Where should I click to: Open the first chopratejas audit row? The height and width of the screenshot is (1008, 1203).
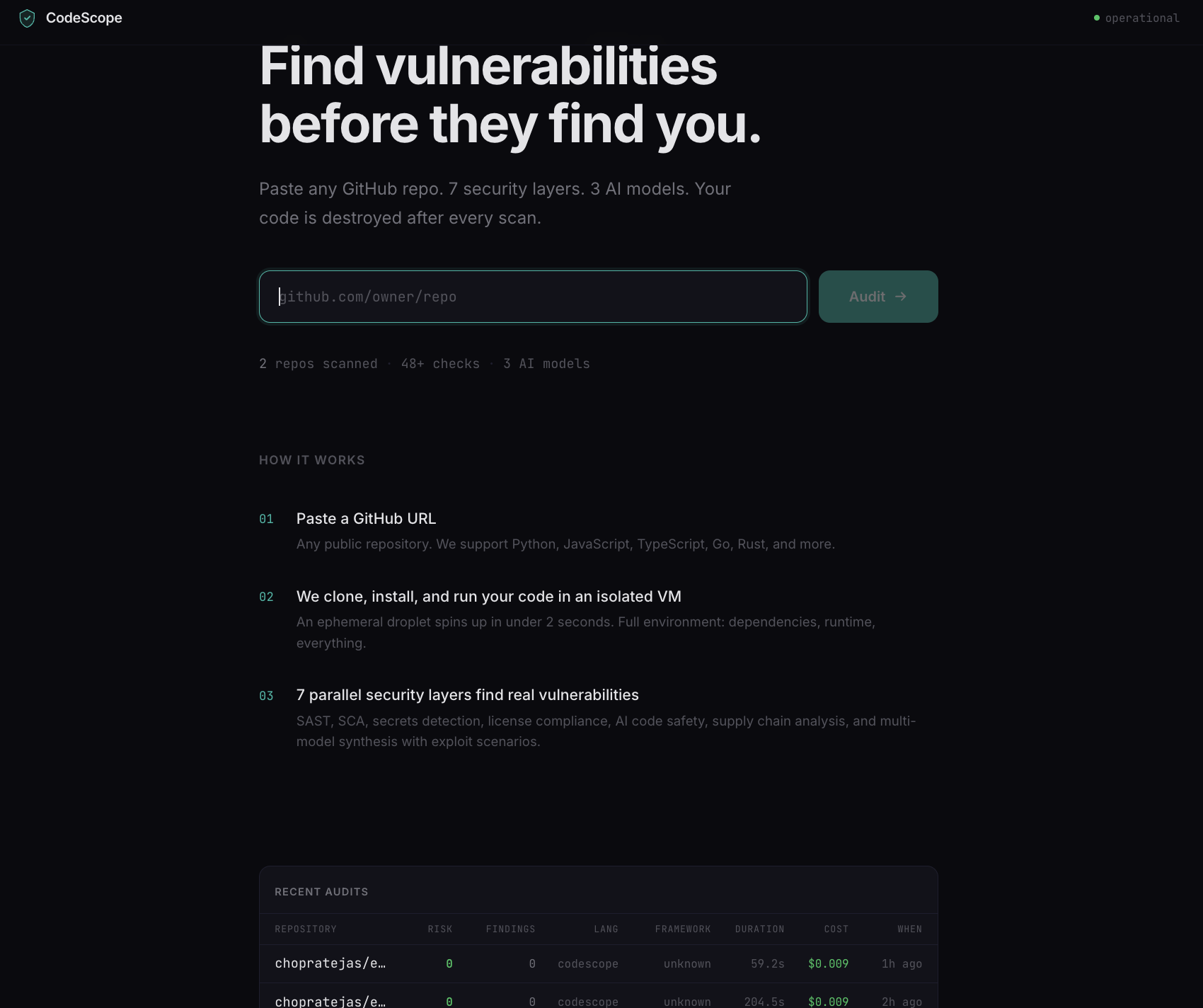[599, 963]
